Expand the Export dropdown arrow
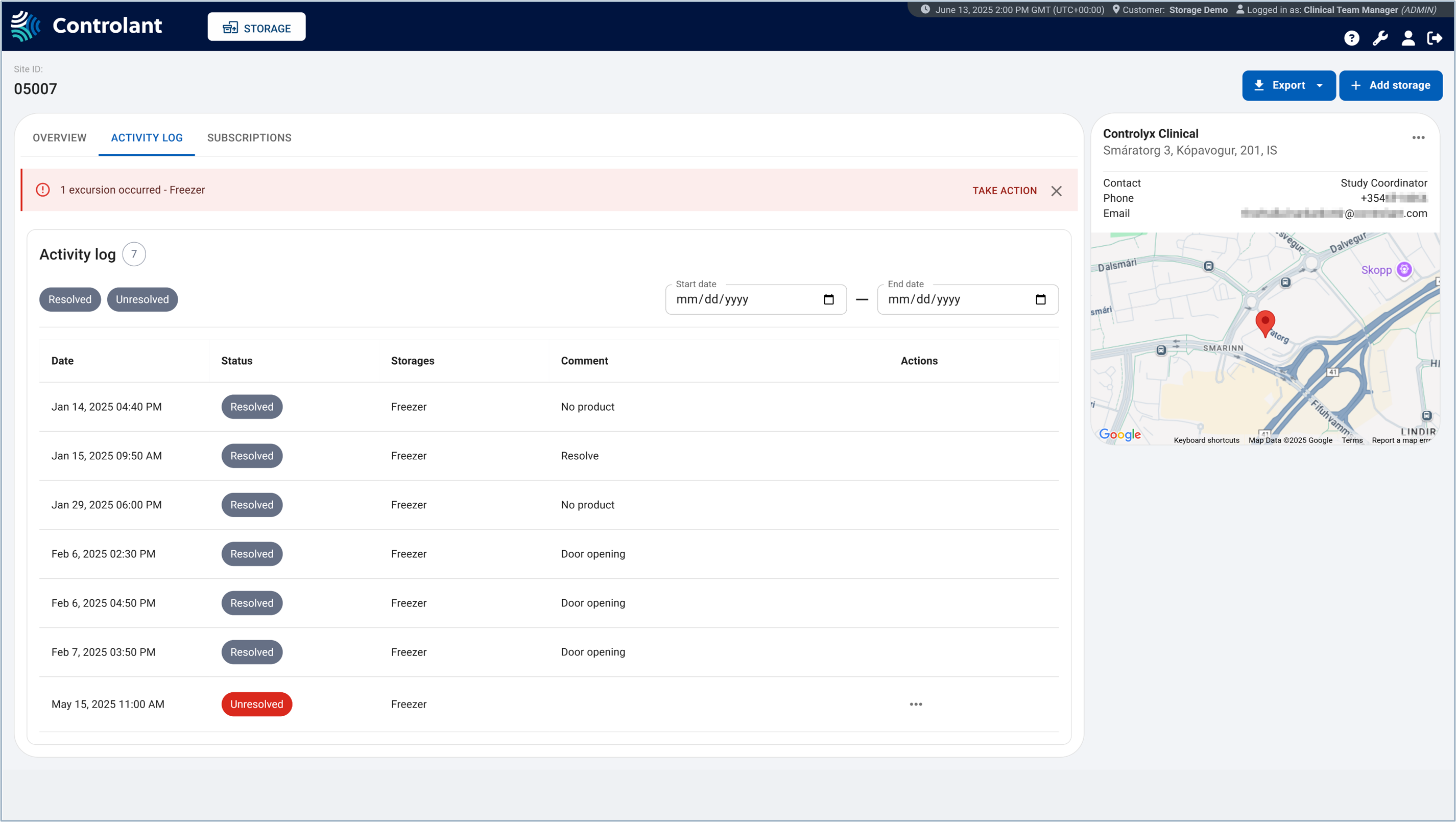Screen dimensions: 1456x822 click(1320, 85)
